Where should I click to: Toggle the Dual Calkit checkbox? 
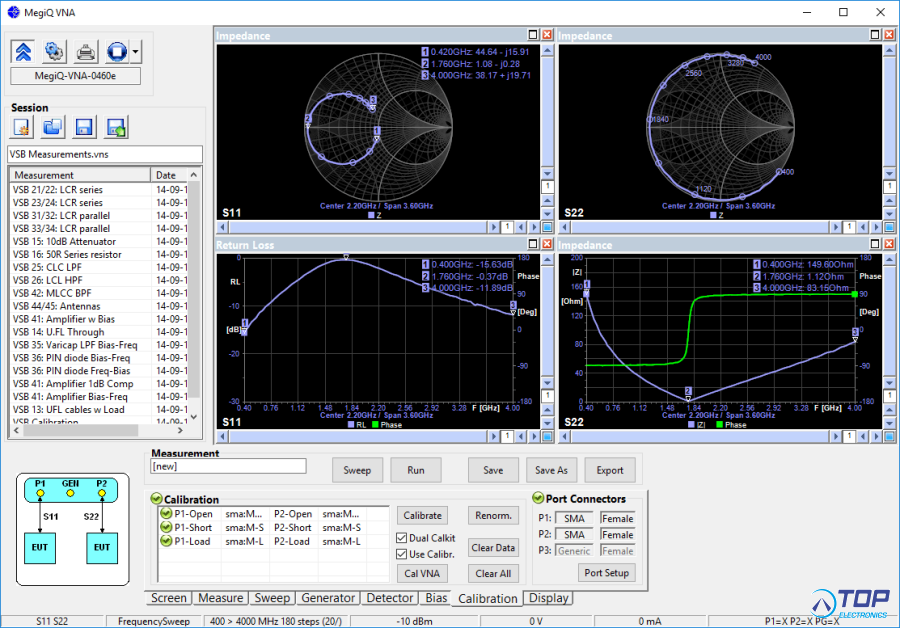[x=402, y=538]
